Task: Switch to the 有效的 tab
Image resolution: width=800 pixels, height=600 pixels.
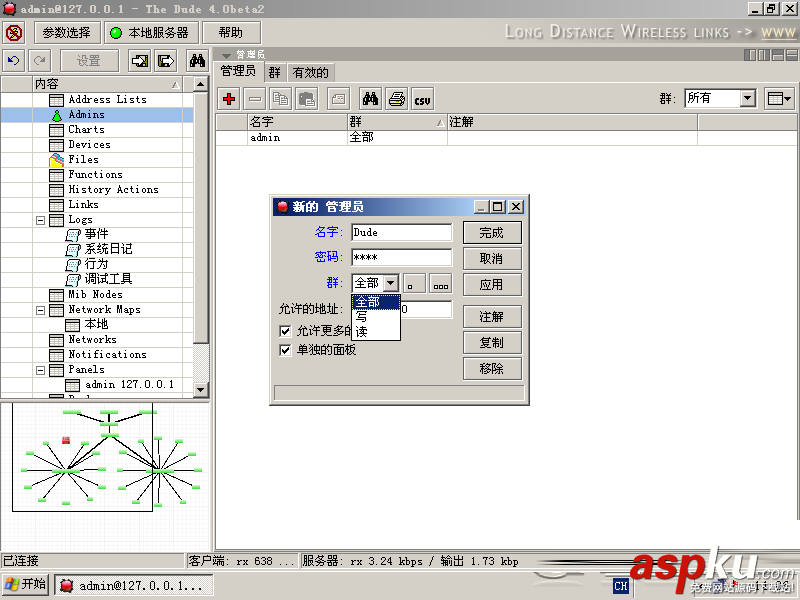Action: pos(310,72)
